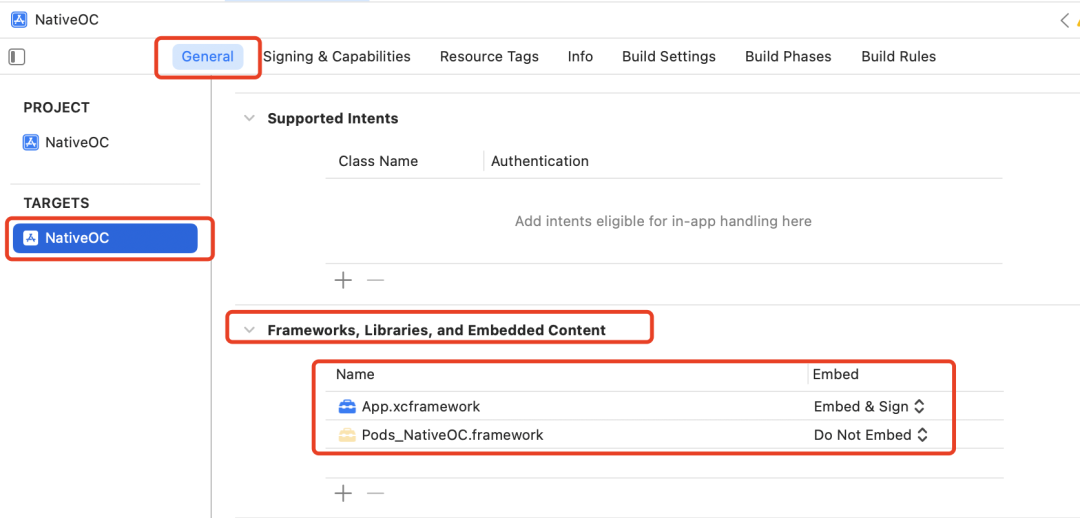Add a framework with the plus icon
This screenshot has width=1080, height=518.
343,493
